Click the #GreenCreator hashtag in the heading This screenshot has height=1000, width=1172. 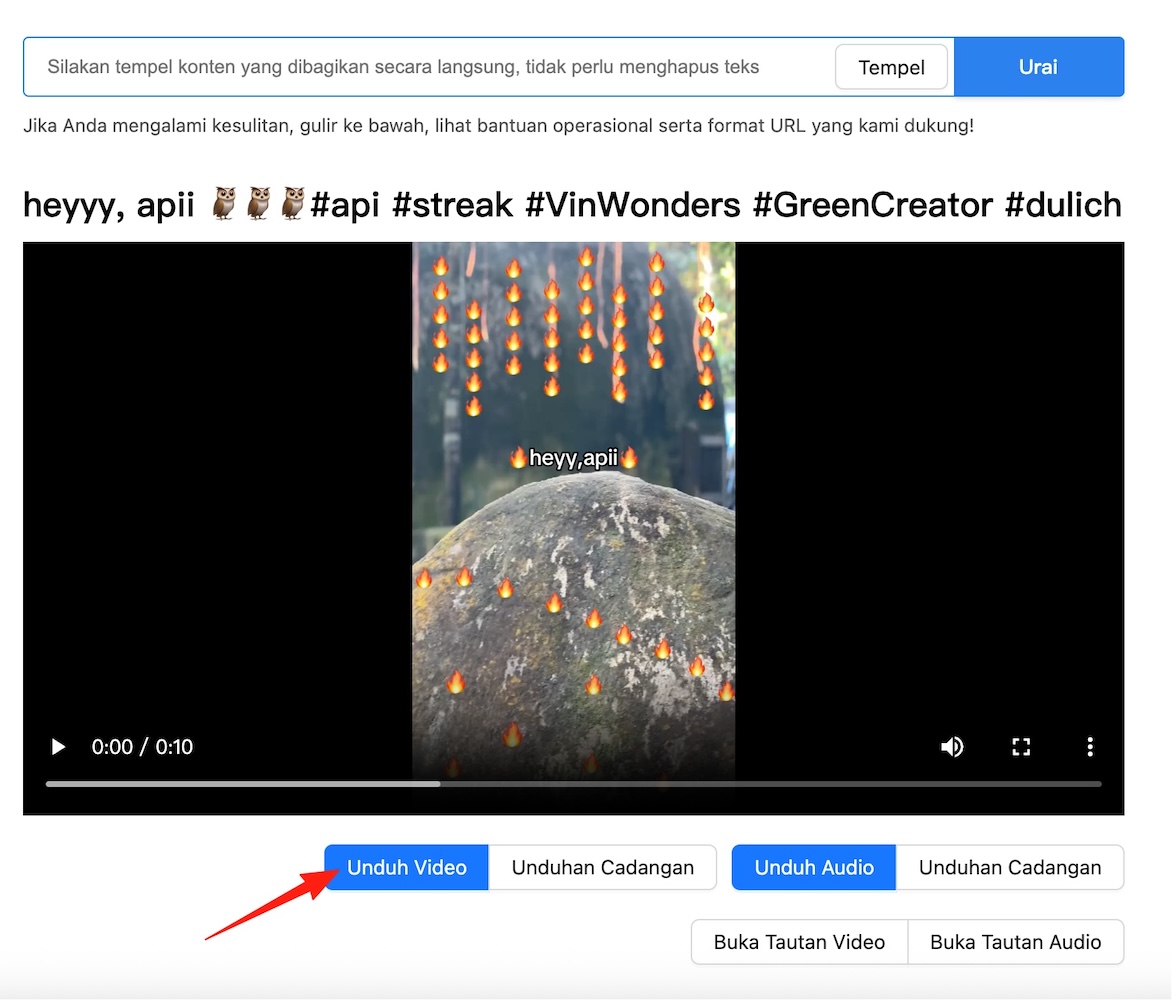[872, 205]
